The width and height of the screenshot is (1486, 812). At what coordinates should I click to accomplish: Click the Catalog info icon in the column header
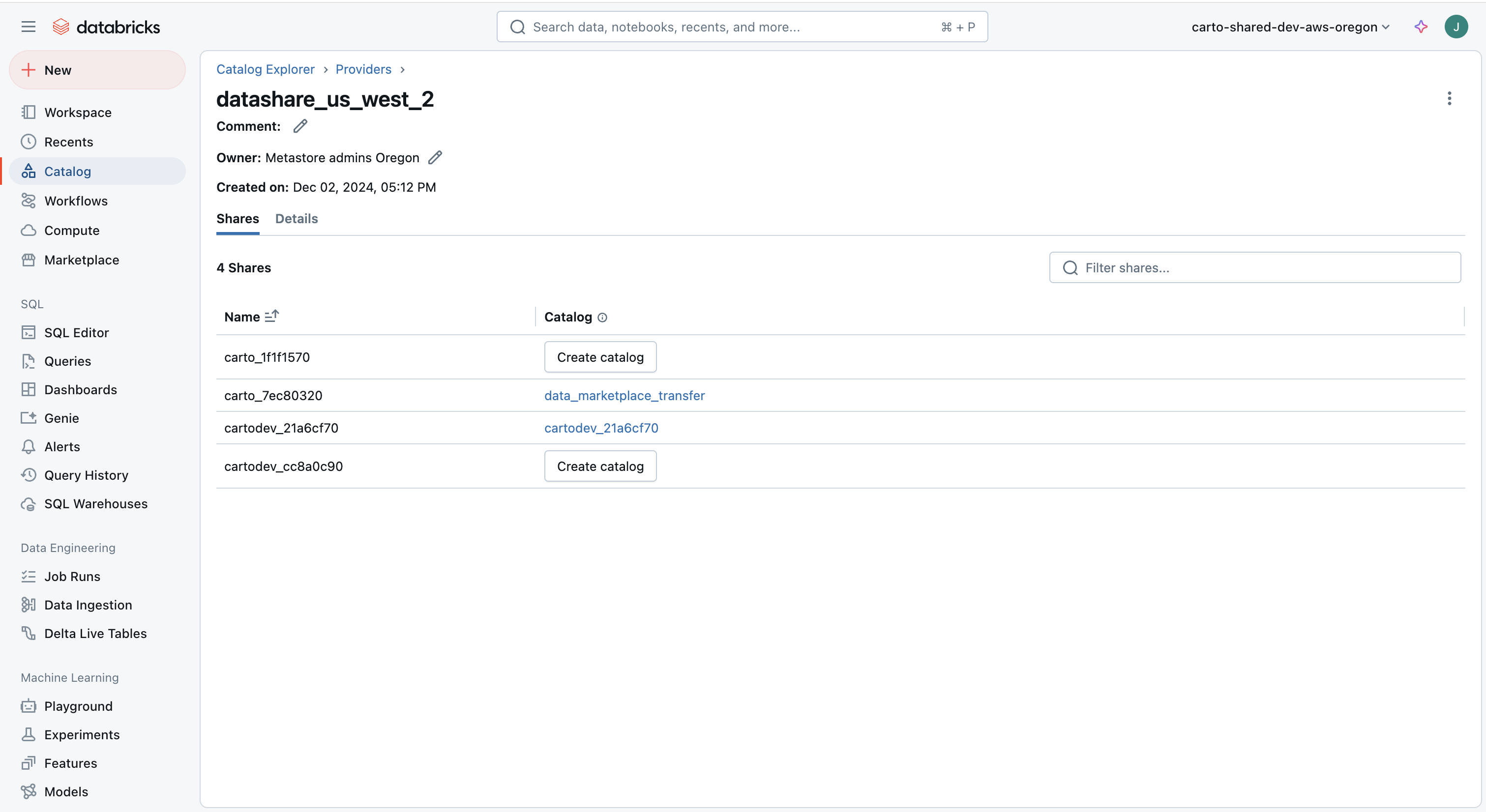602,317
